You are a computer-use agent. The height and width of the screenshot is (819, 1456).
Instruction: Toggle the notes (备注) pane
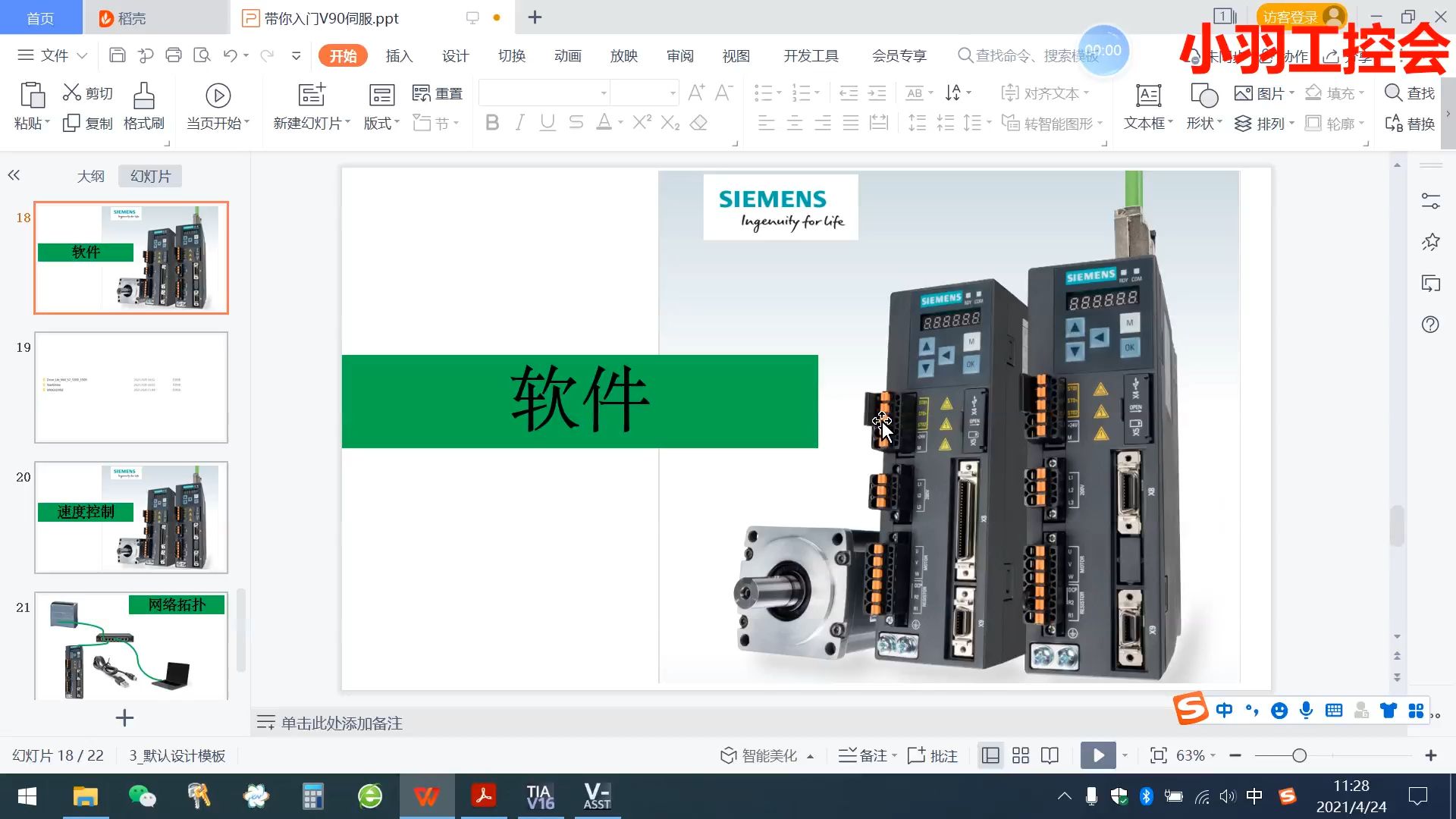(867, 755)
